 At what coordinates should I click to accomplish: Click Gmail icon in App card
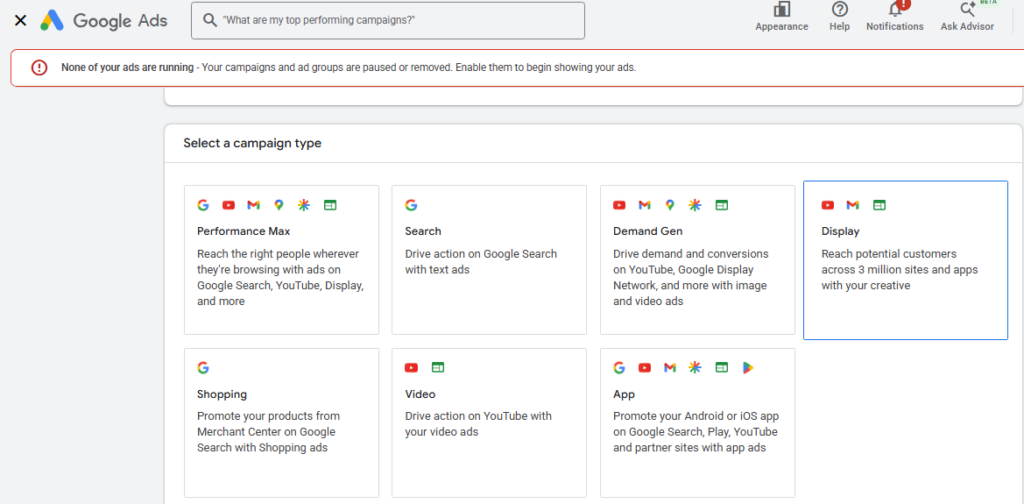[669, 368]
